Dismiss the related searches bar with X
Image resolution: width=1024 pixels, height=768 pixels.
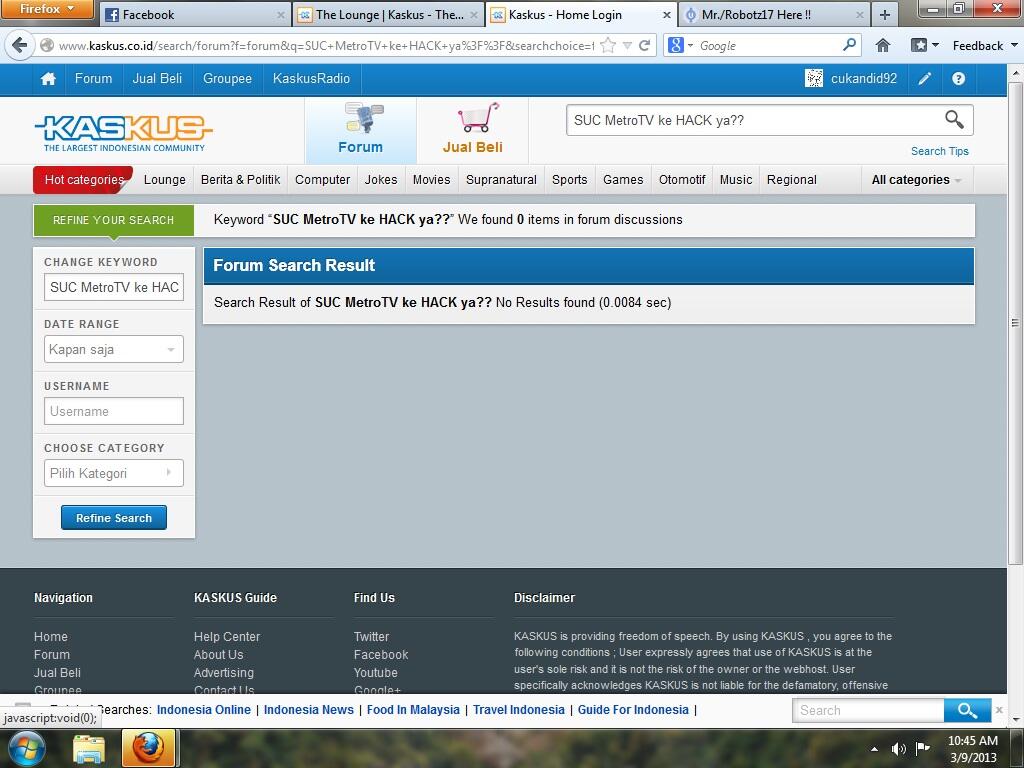point(999,710)
